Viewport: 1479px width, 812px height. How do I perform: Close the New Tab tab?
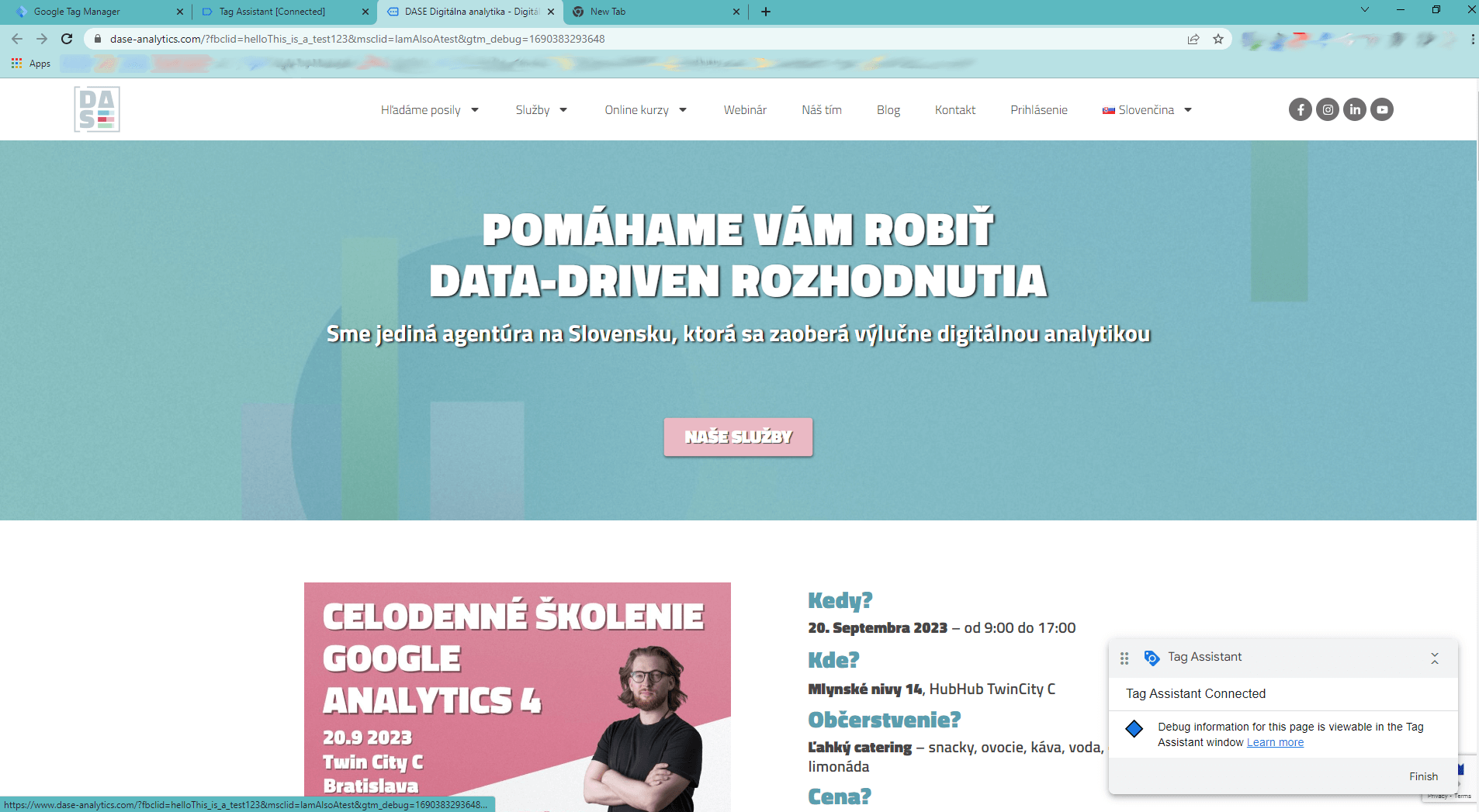pyautogui.click(x=736, y=12)
